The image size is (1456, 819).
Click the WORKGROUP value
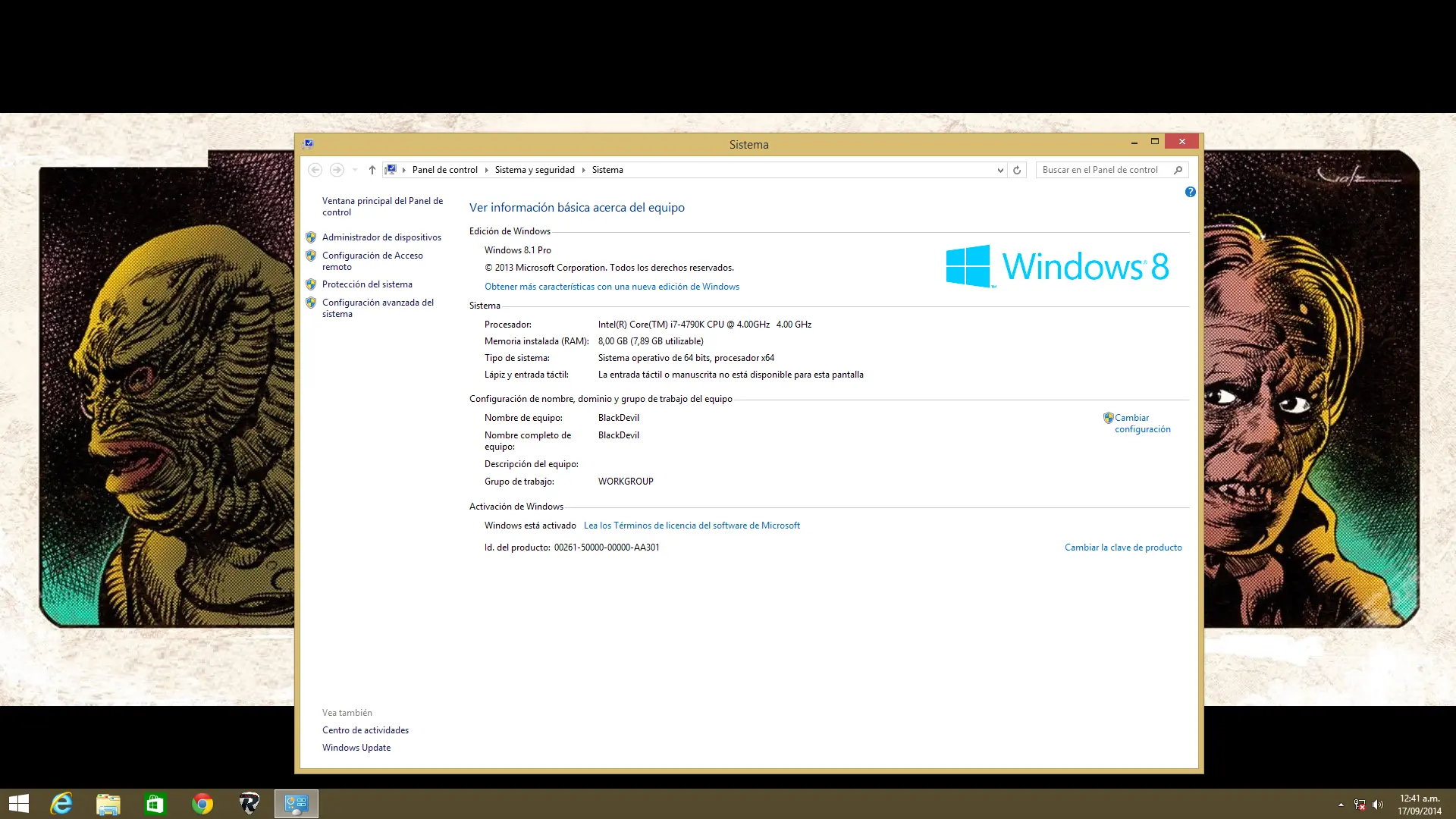tap(626, 482)
